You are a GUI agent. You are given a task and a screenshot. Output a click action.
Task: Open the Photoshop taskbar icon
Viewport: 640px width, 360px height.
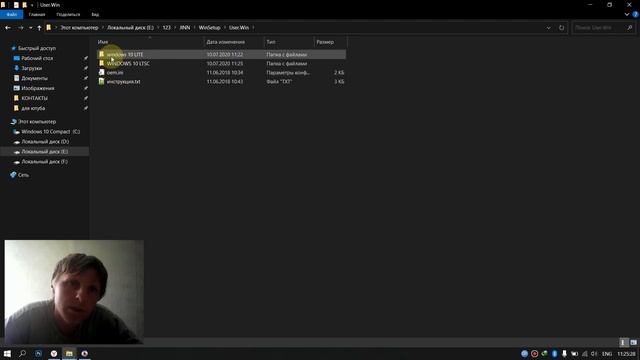[x=38, y=353]
